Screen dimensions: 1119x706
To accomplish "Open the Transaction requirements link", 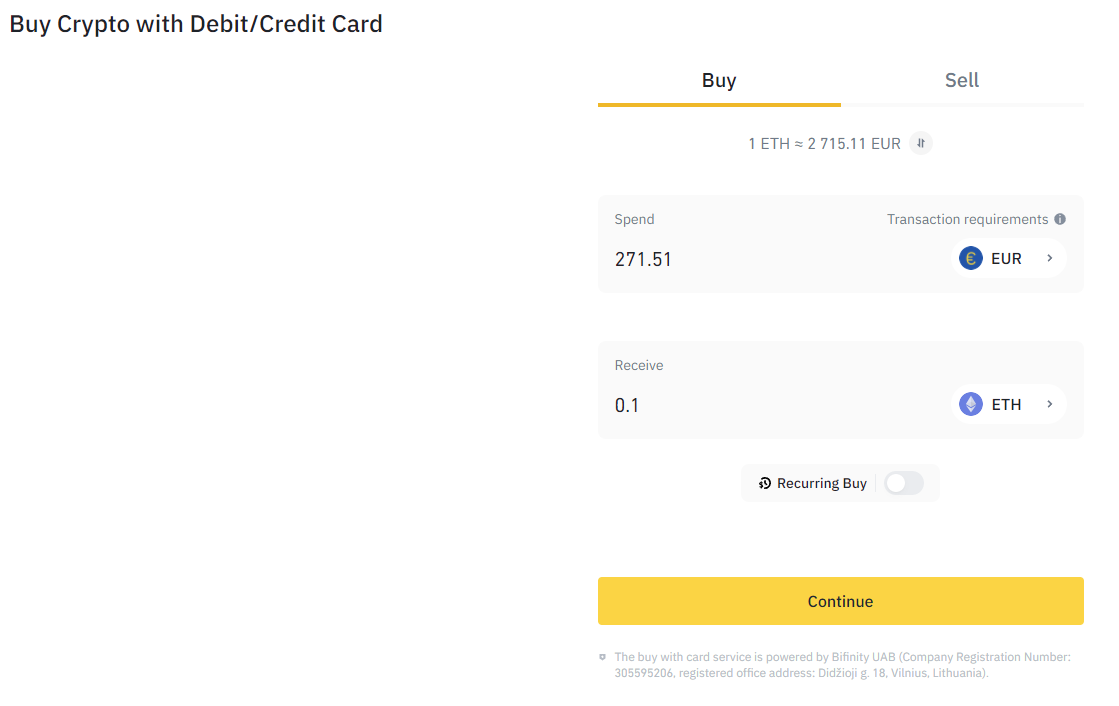I will pos(968,219).
